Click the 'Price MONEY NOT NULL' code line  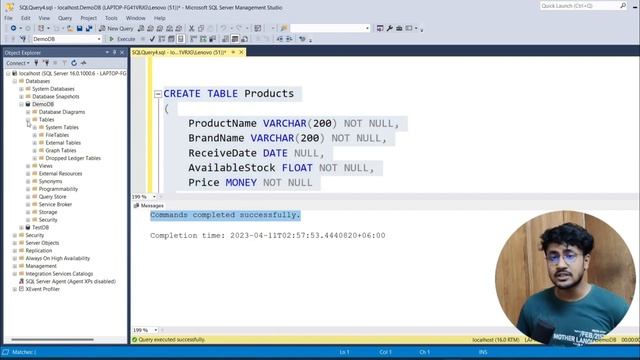coord(250,182)
